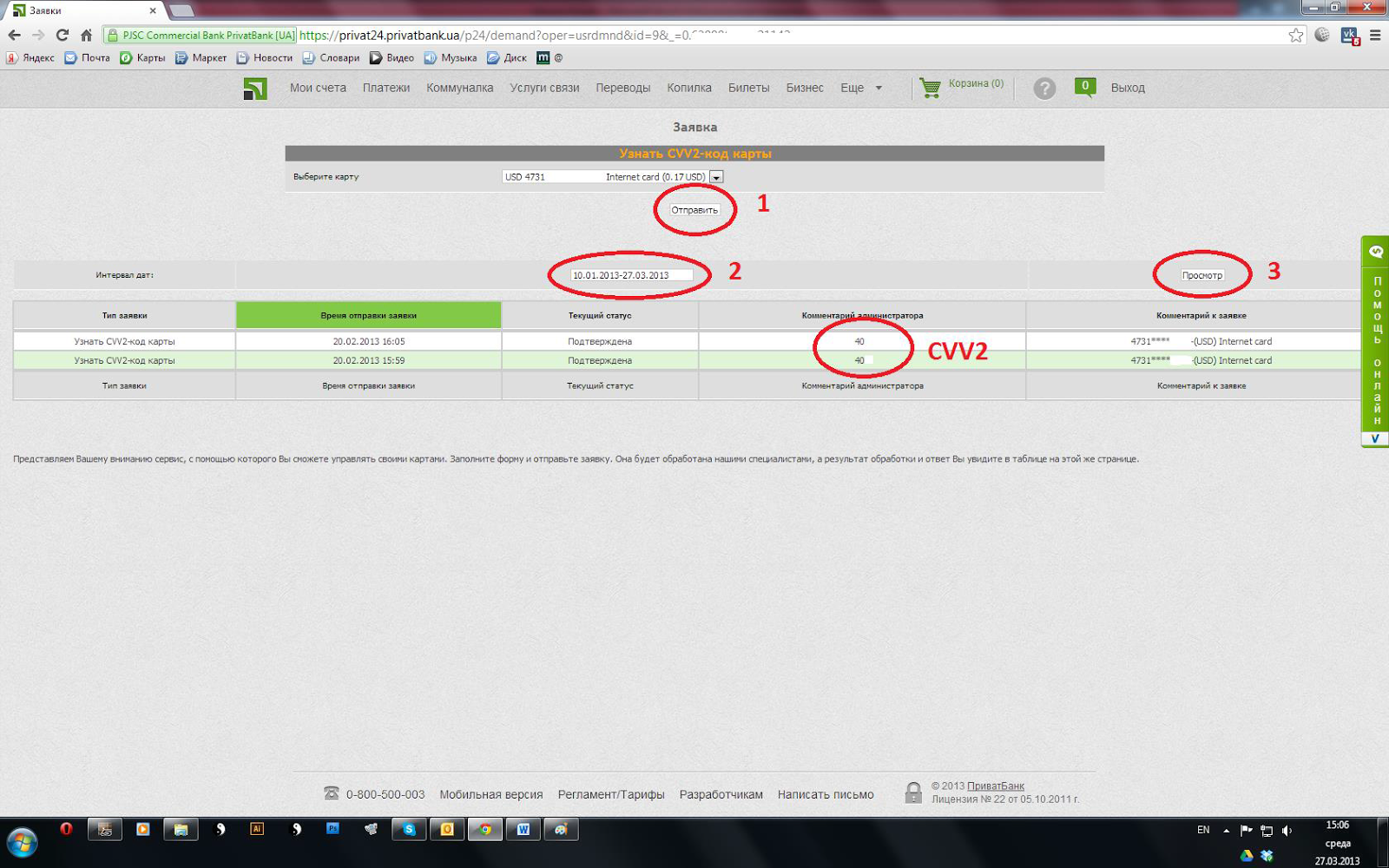Open Билеты menu
This screenshot has height=868, width=1389.
pyautogui.click(x=749, y=88)
